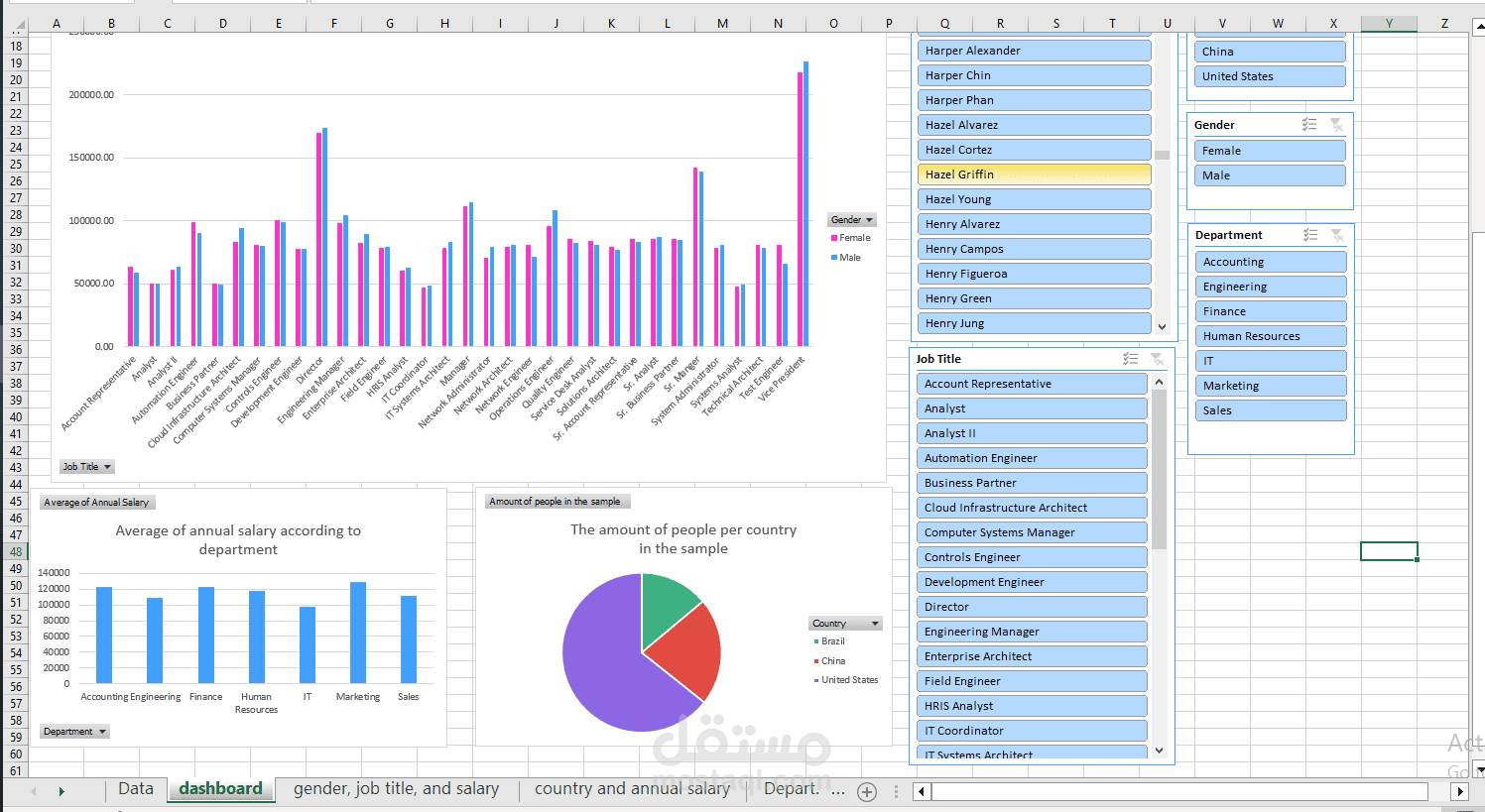1485x812 pixels.
Task: Open the Gender legend filter dropdown
Action: tap(852, 220)
